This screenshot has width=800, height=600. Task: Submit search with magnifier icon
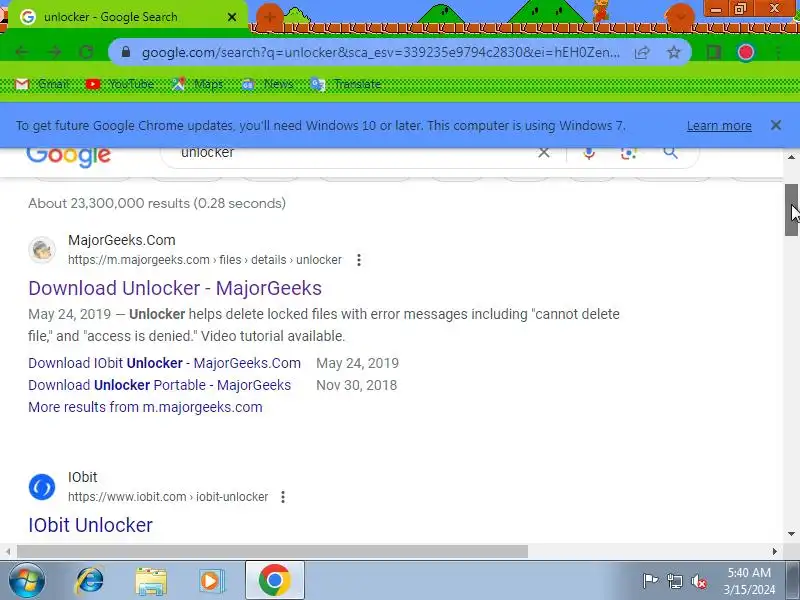(x=670, y=153)
